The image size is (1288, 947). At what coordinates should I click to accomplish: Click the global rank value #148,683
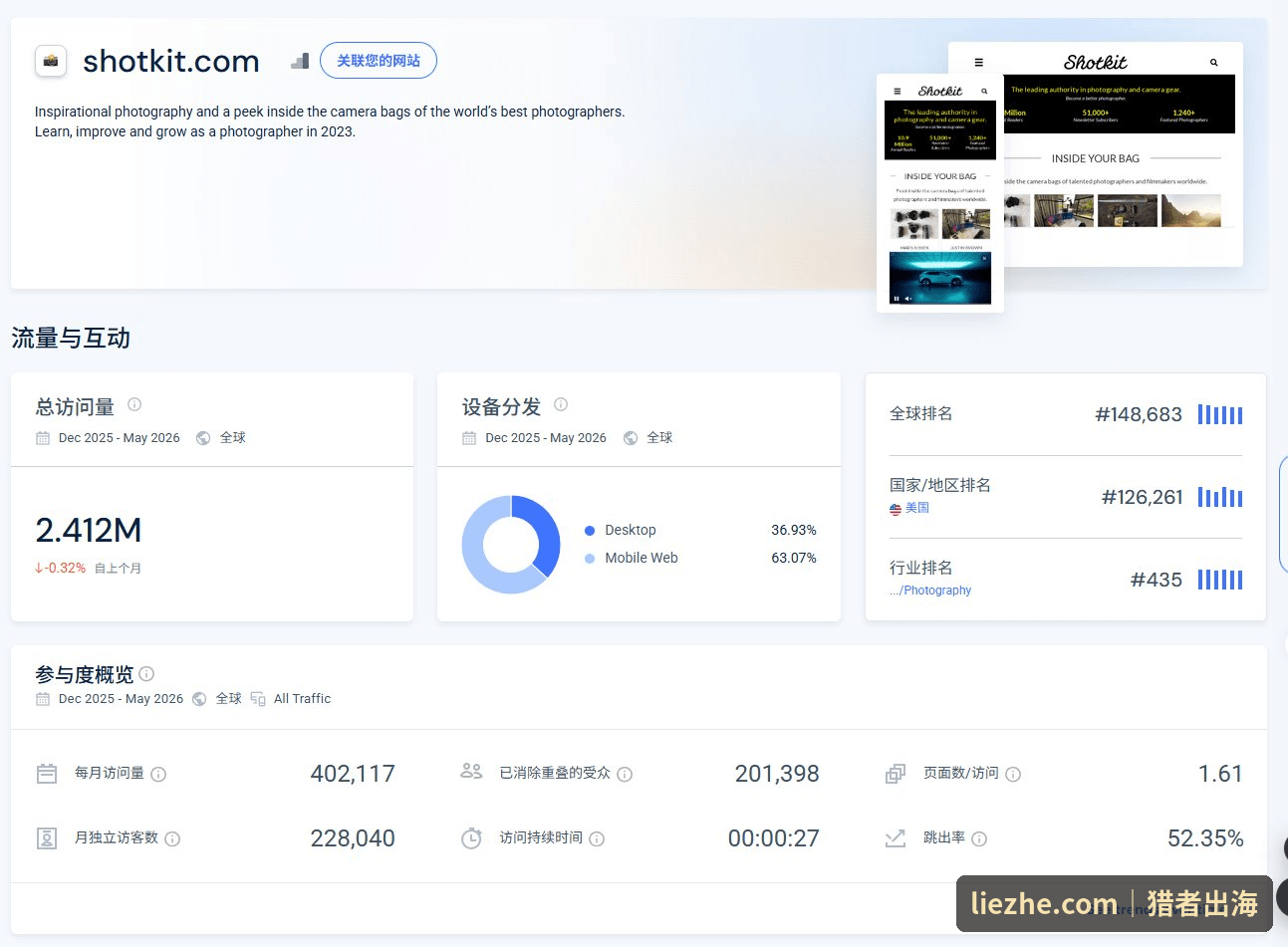(x=1139, y=414)
